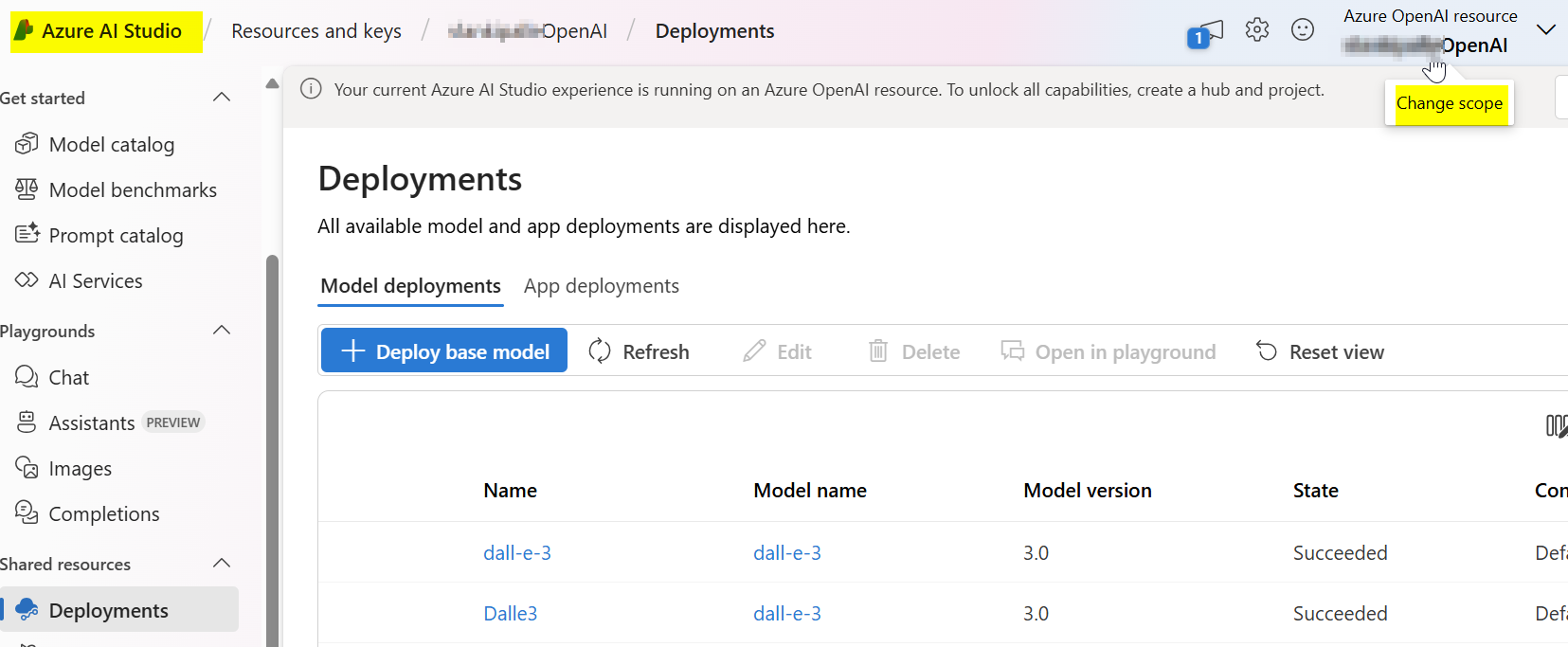The image size is (1568, 647).
Task: Click the feedback smiley face icon
Action: click(x=1303, y=29)
